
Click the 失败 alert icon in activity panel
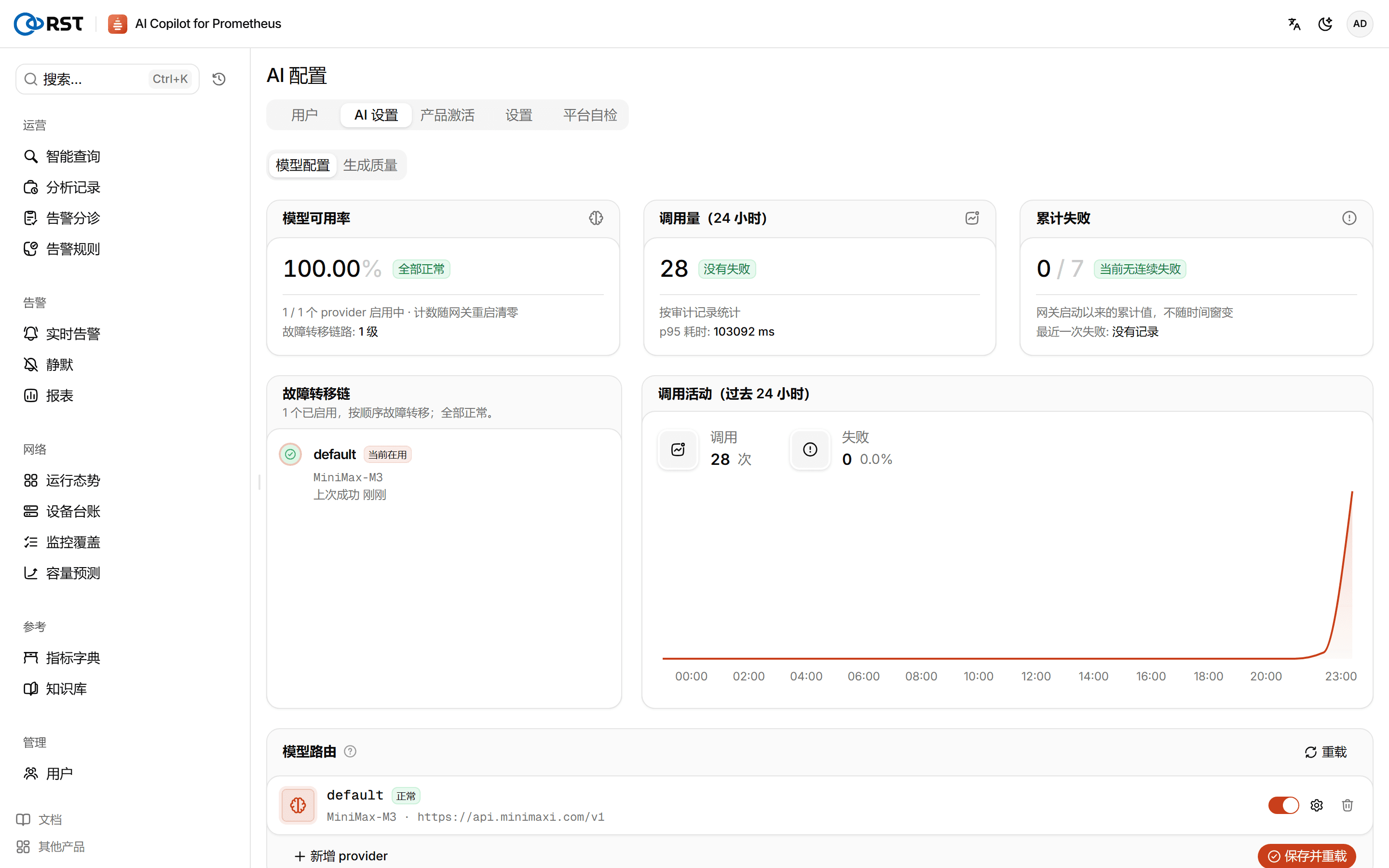tap(810, 449)
